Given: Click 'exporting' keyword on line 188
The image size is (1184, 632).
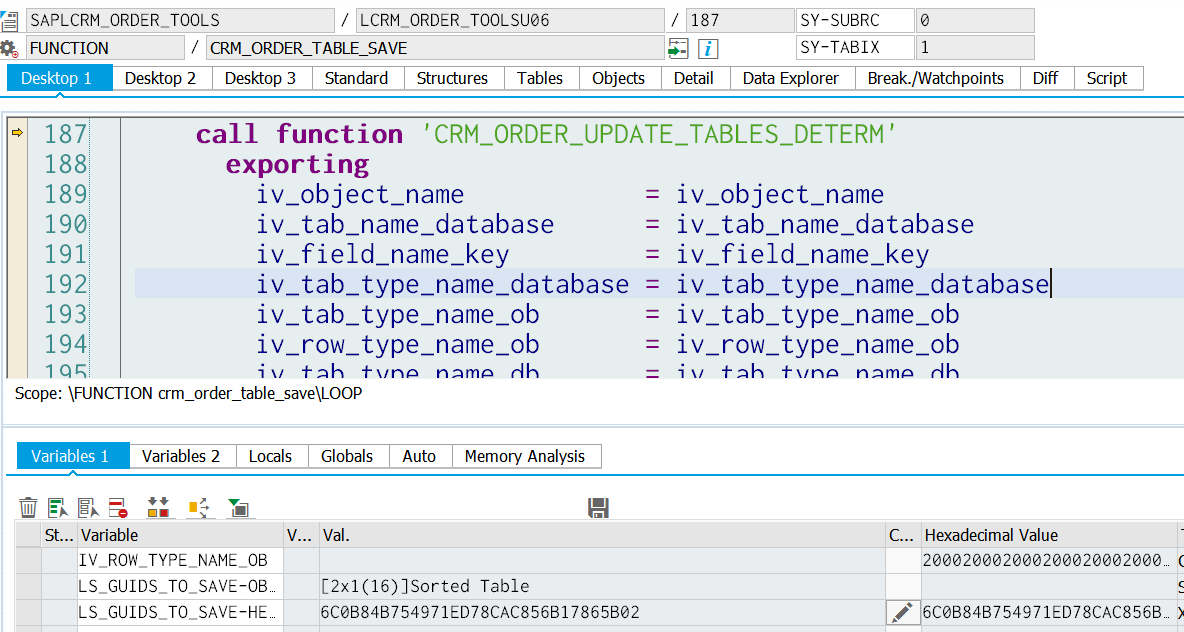Looking at the screenshot, I should [297, 164].
